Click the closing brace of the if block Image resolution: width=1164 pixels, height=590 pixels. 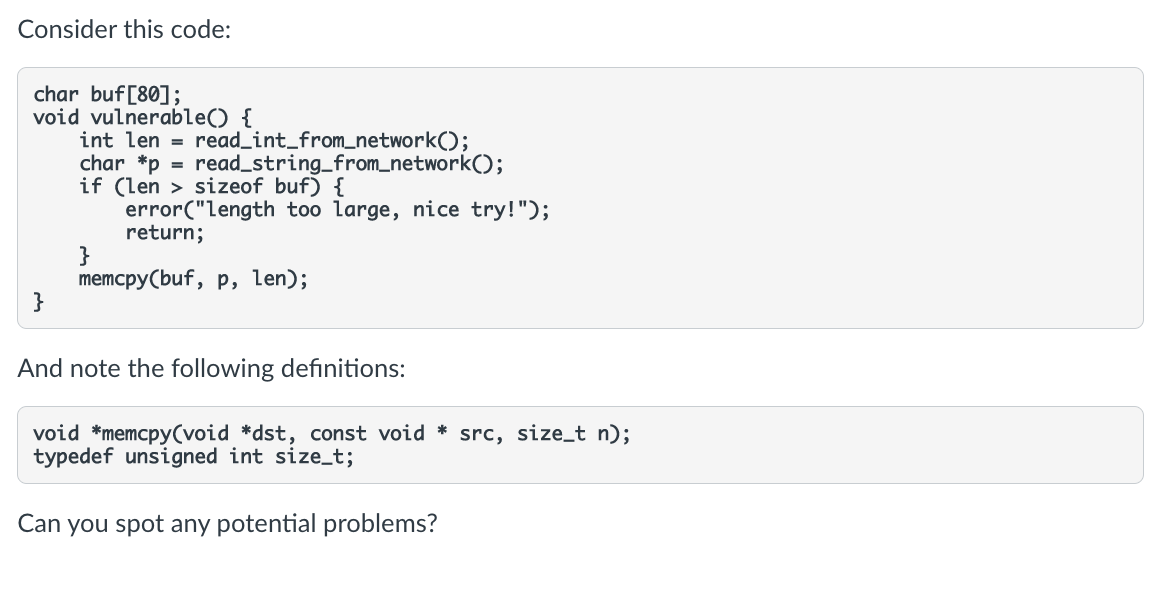point(85,256)
